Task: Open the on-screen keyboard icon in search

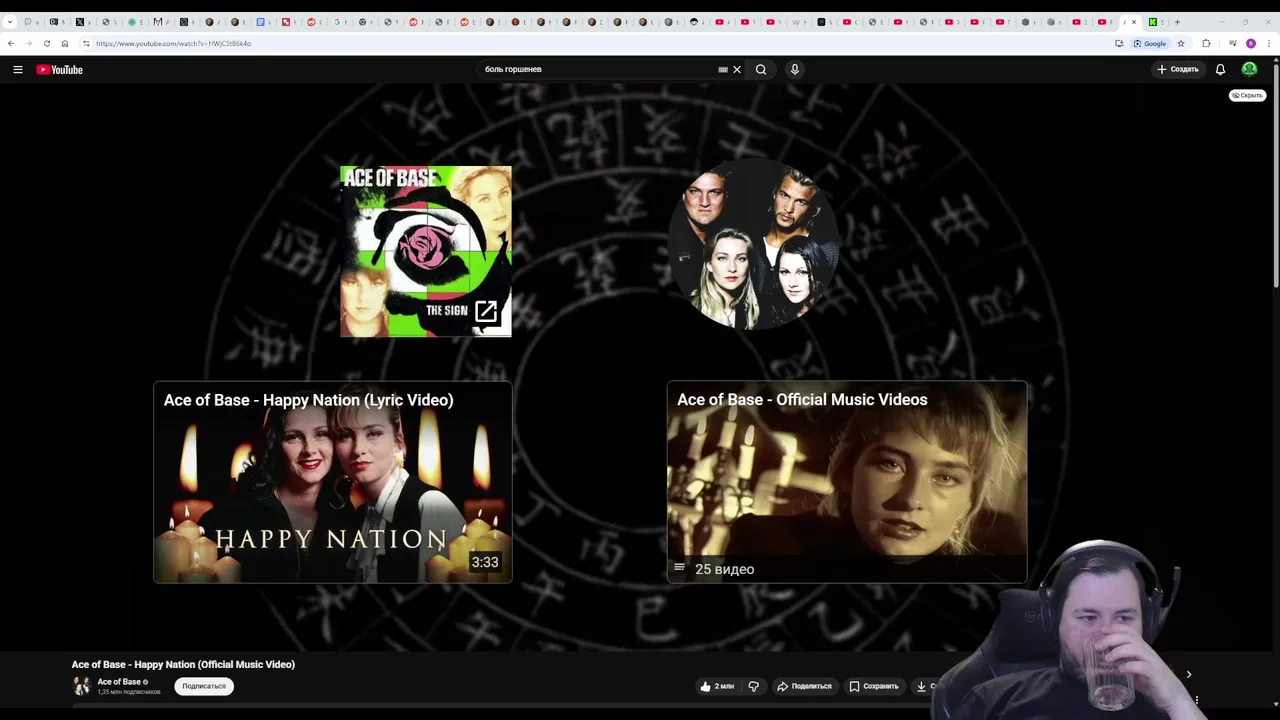Action: [723, 70]
